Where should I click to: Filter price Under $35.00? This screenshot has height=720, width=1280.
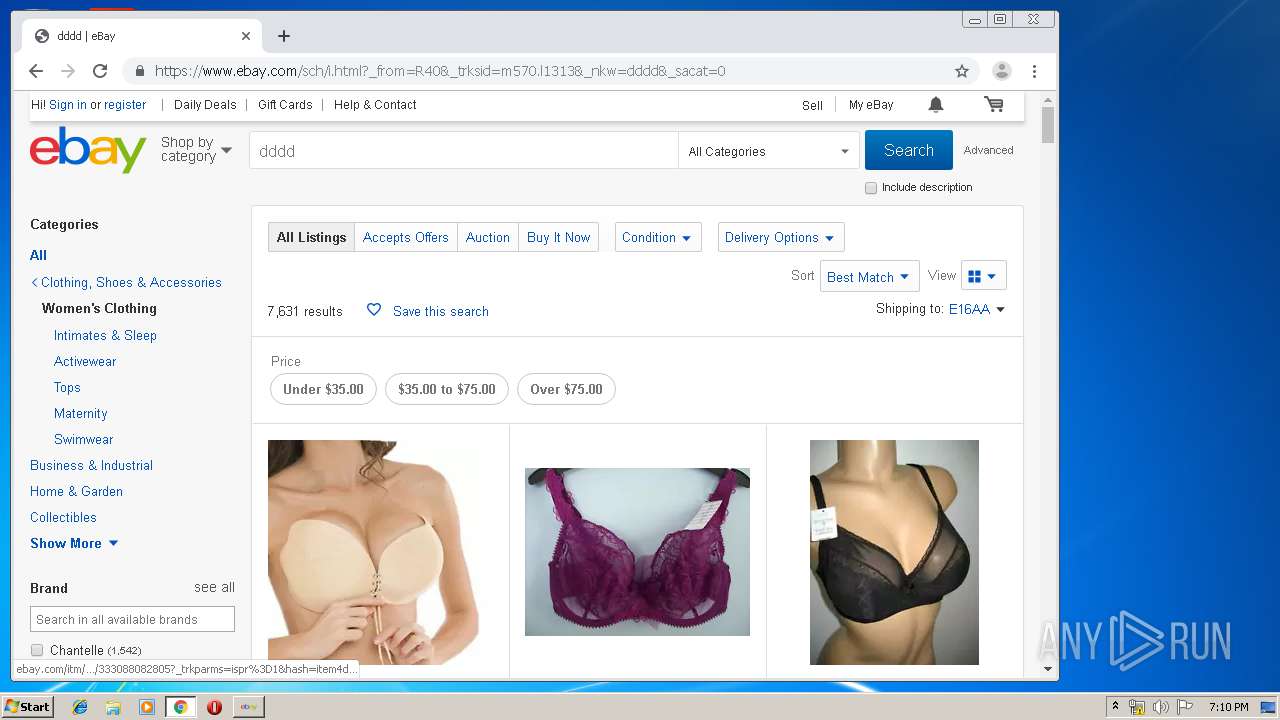tap(323, 389)
